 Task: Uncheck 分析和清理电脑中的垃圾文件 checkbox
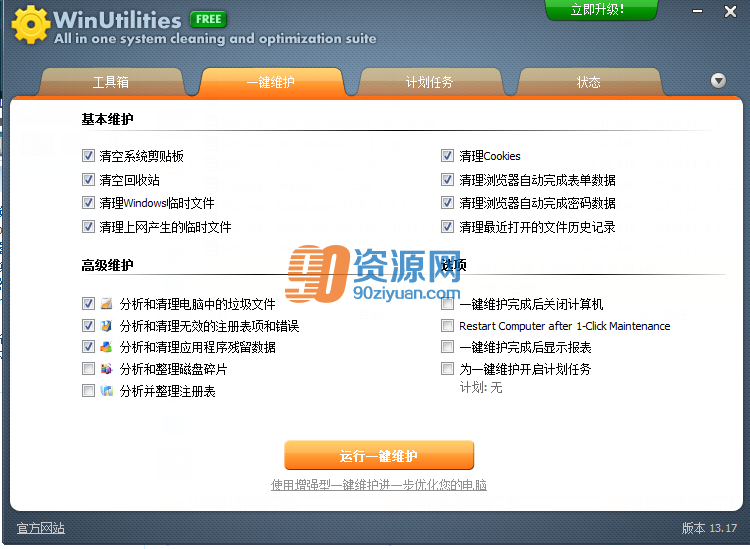point(88,303)
